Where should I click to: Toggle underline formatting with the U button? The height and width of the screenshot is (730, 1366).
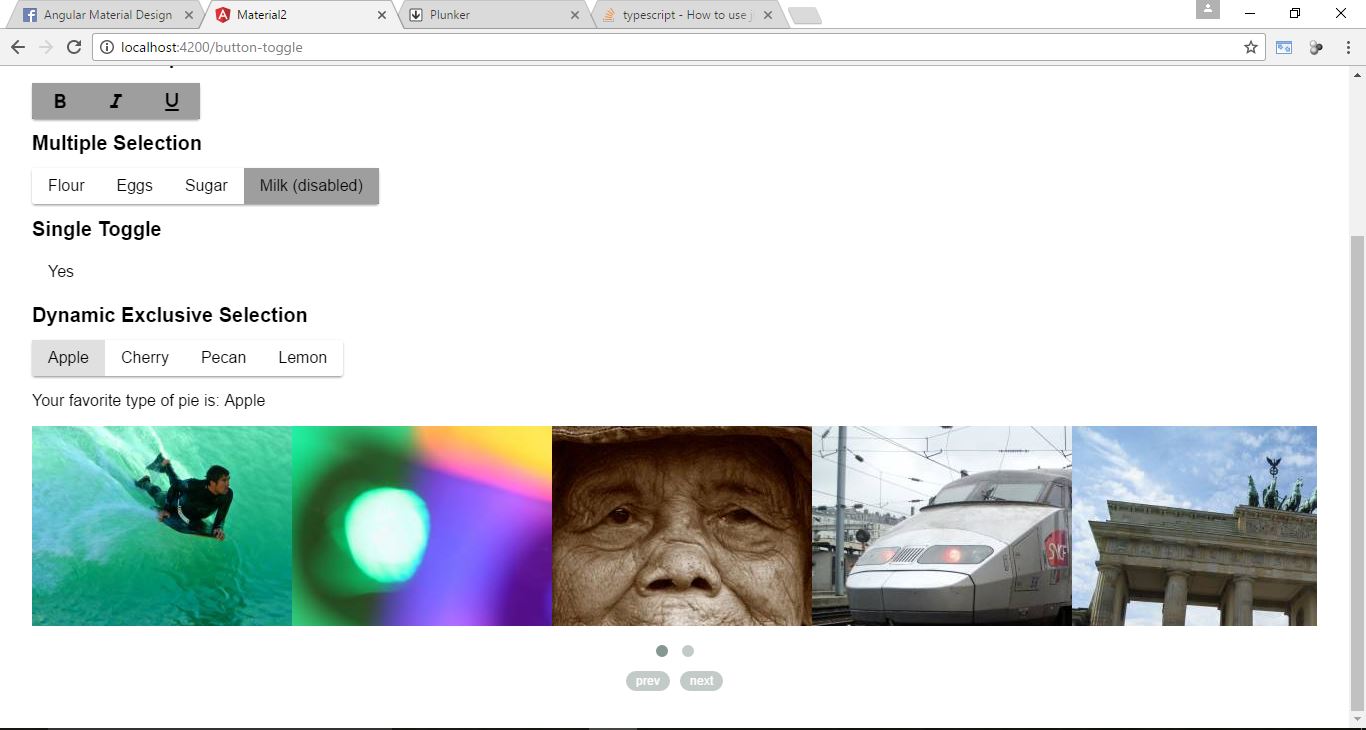[x=171, y=100]
